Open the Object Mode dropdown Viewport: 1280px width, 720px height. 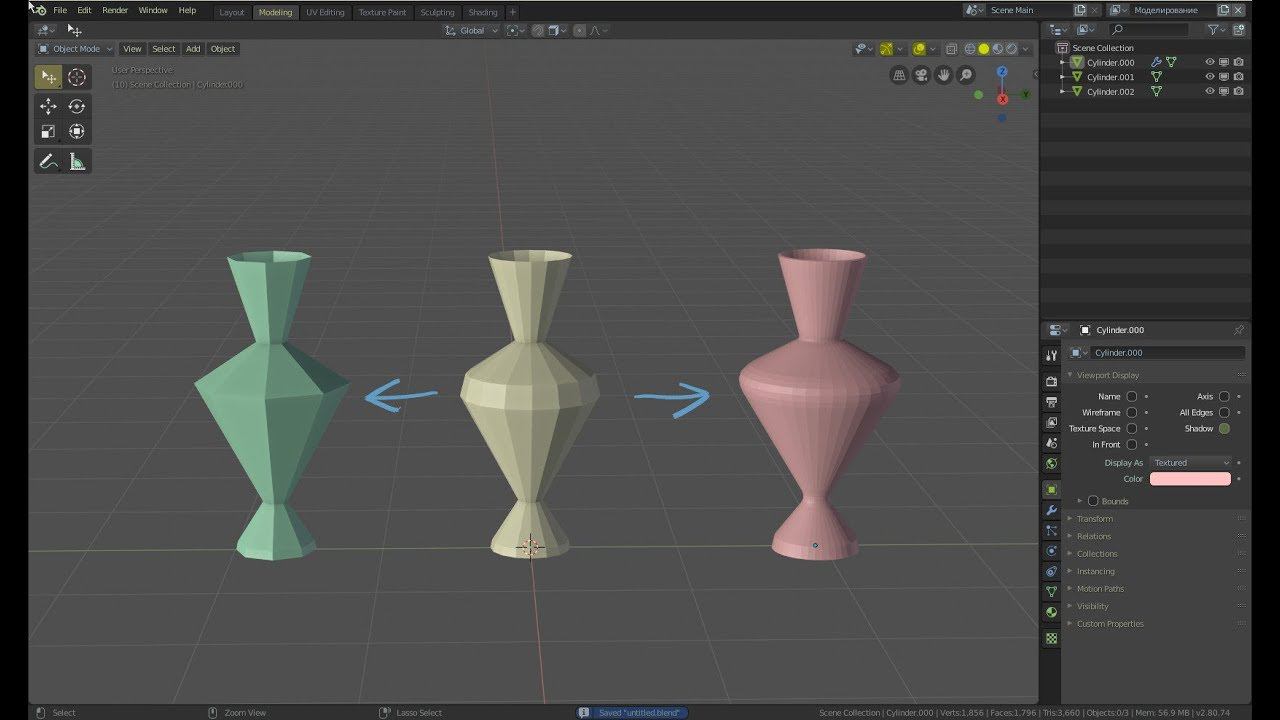[x=75, y=49]
